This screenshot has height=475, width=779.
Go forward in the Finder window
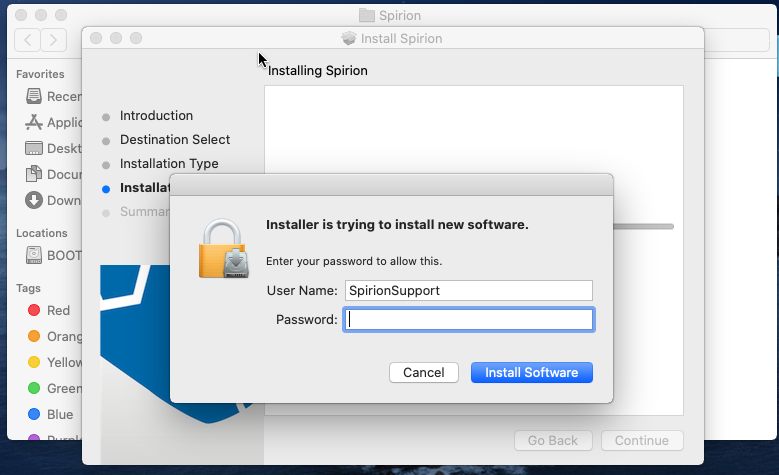[54, 40]
